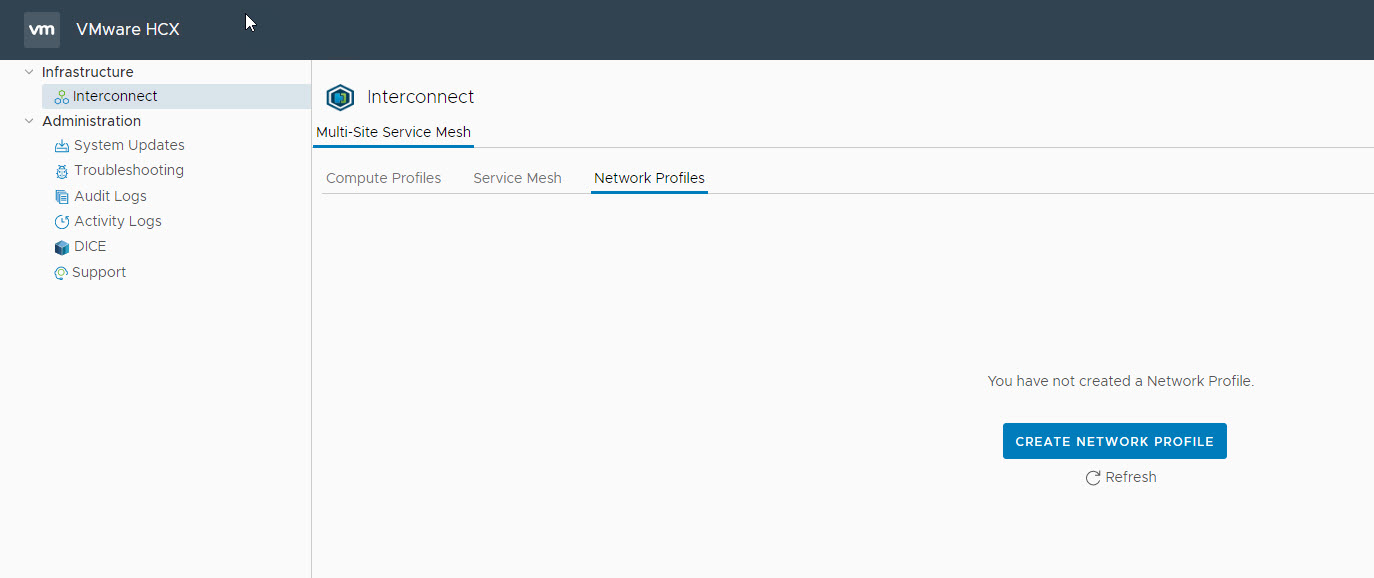Click the Support icon in sidebar
1374x578 pixels.
(61, 273)
